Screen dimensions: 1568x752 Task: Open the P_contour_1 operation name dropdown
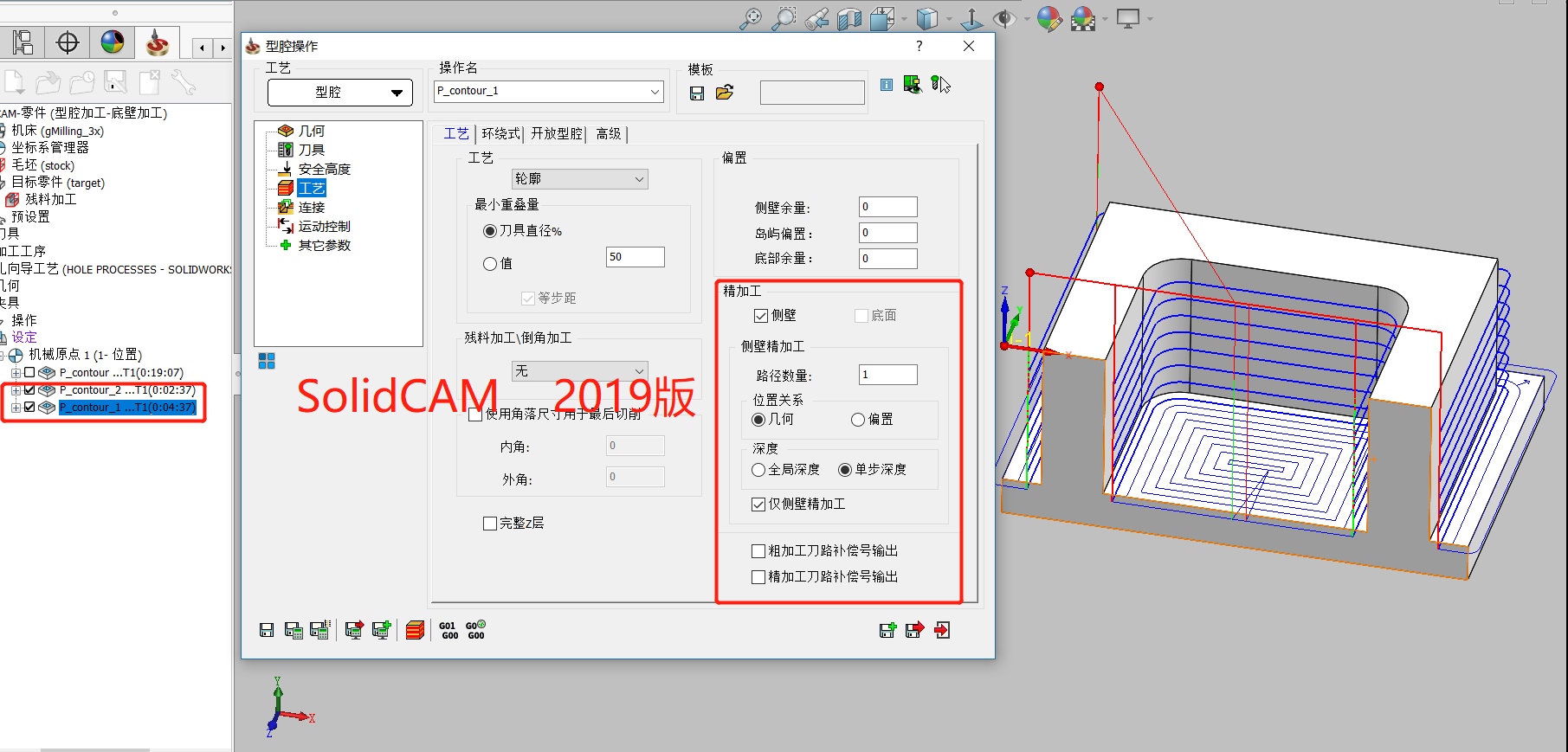(x=655, y=91)
